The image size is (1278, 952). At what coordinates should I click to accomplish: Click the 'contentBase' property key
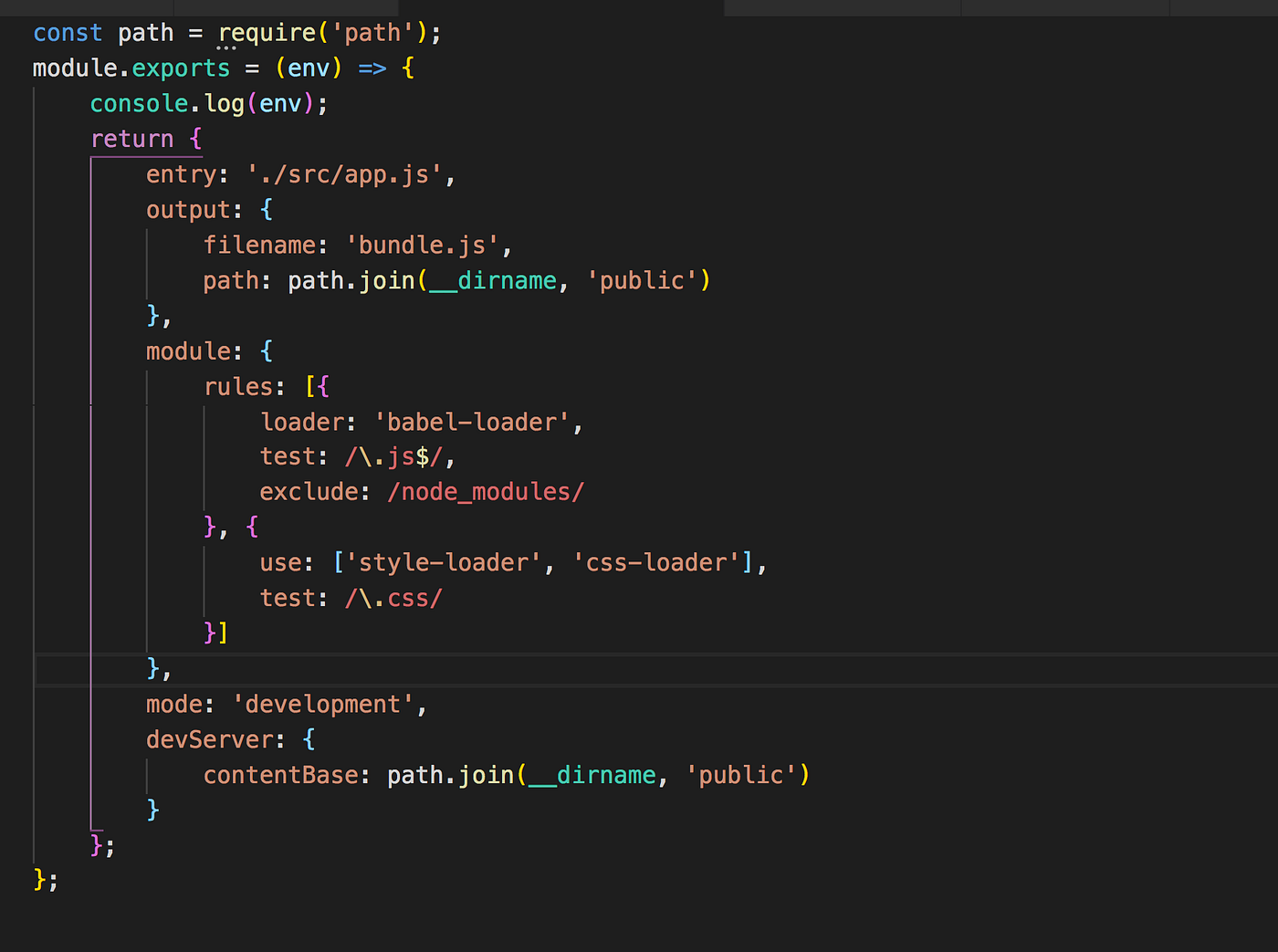coord(280,775)
